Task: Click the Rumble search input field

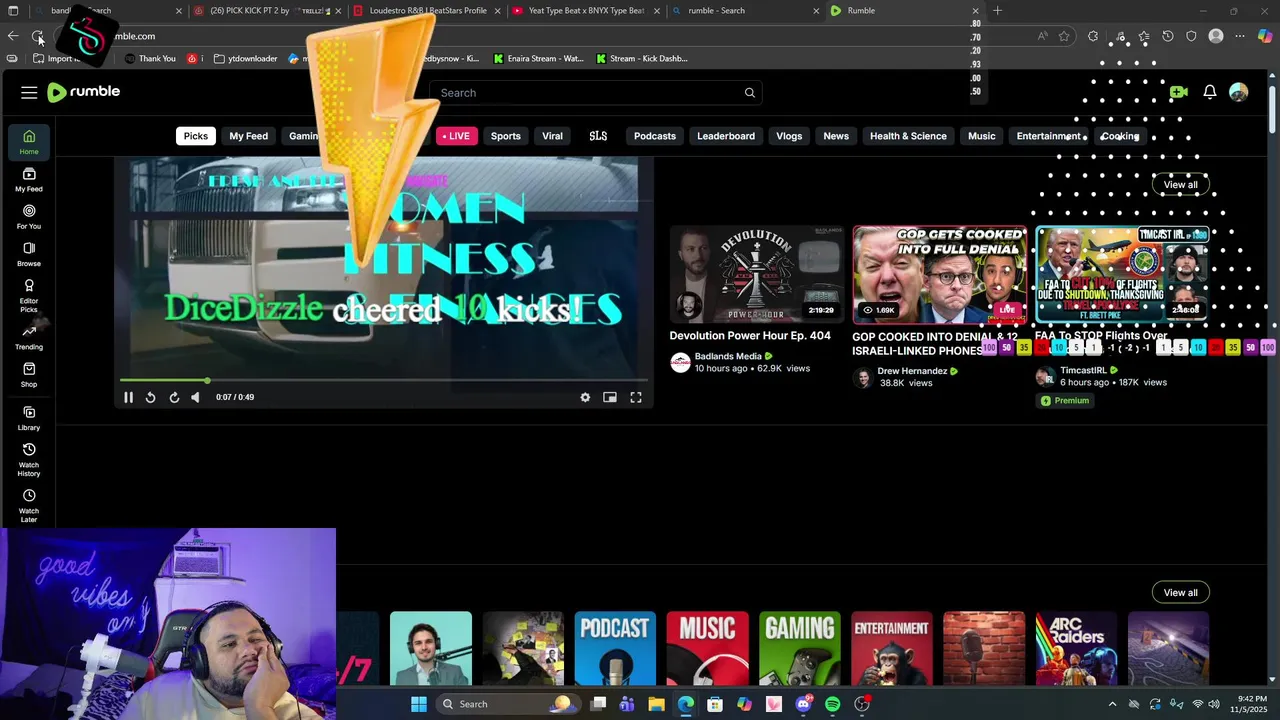Action: pyautogui.click(x=596, y=93)
